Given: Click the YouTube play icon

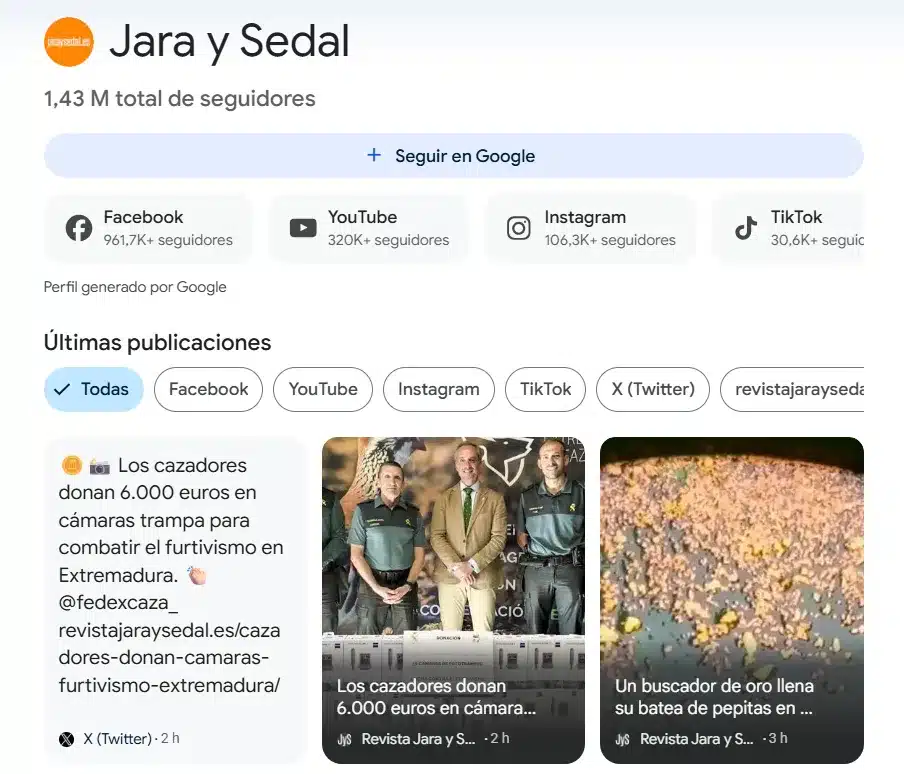Looking at the screenshot, I should point(303,228).
